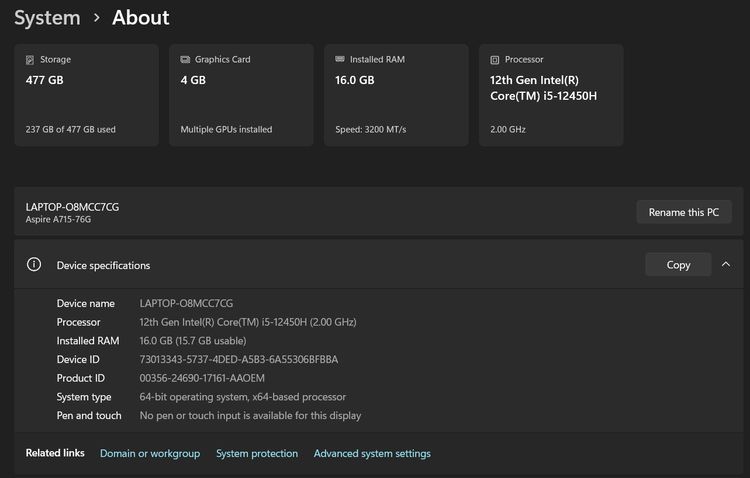Click the Processor chip icon
The image size is (750, 478).
tap(495, 60)
